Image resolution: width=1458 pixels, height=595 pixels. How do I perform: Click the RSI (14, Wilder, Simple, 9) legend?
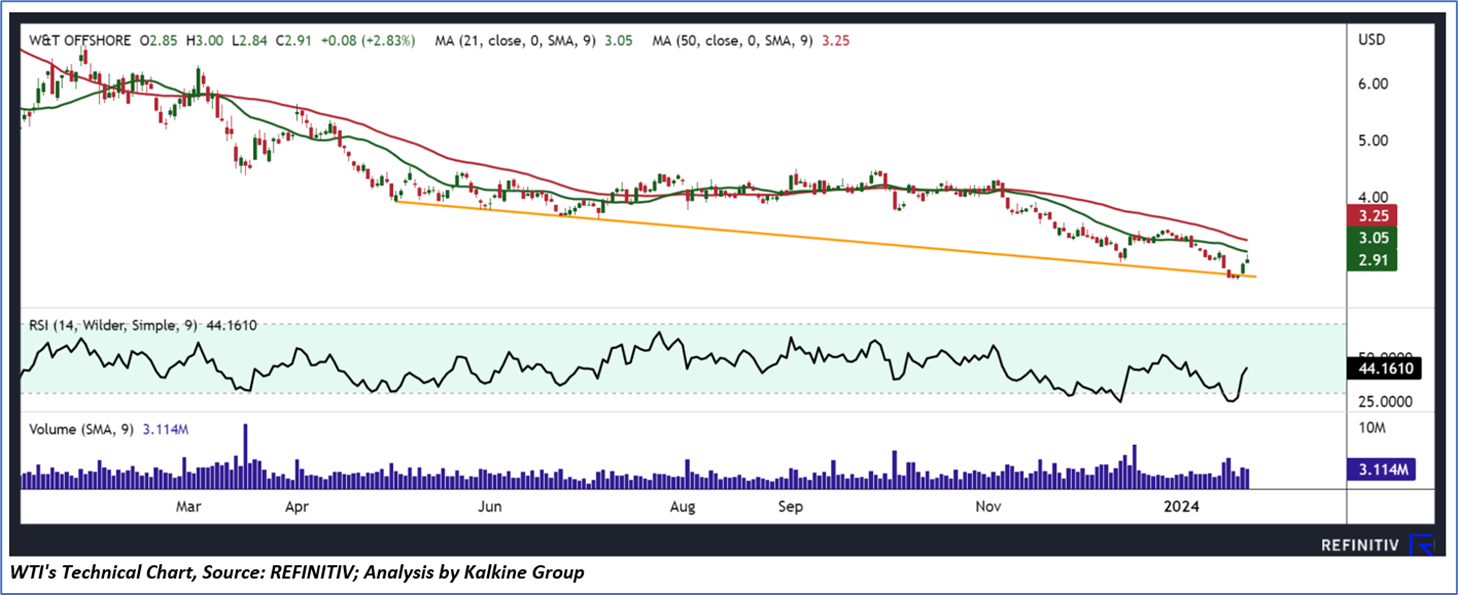[x=112, y=324]
